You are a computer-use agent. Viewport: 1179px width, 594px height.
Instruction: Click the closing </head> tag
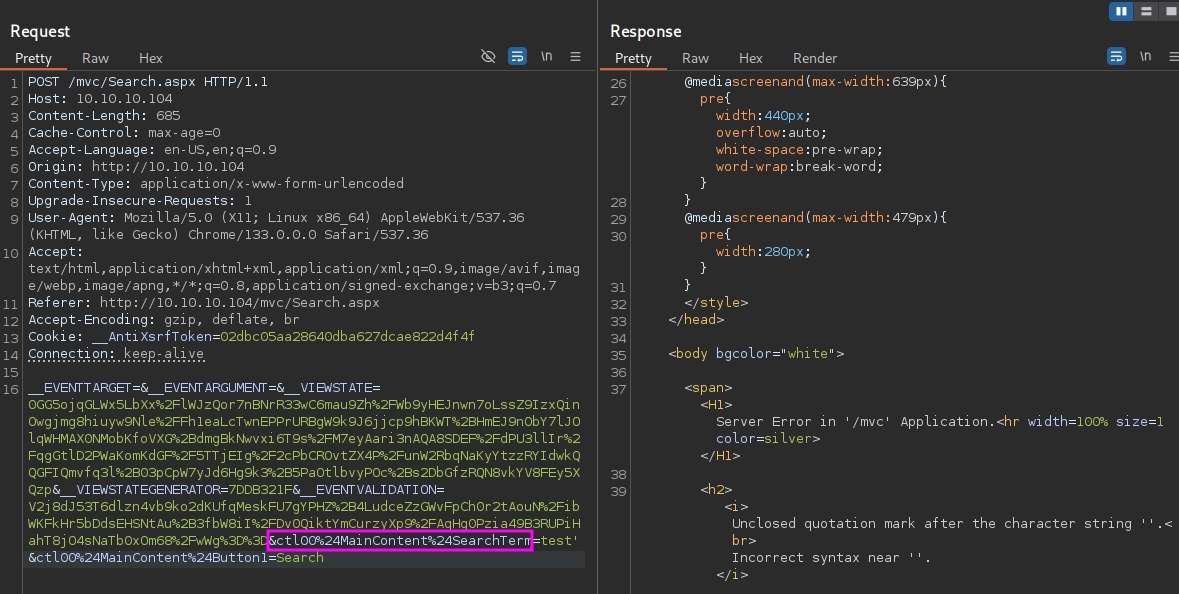696,320
